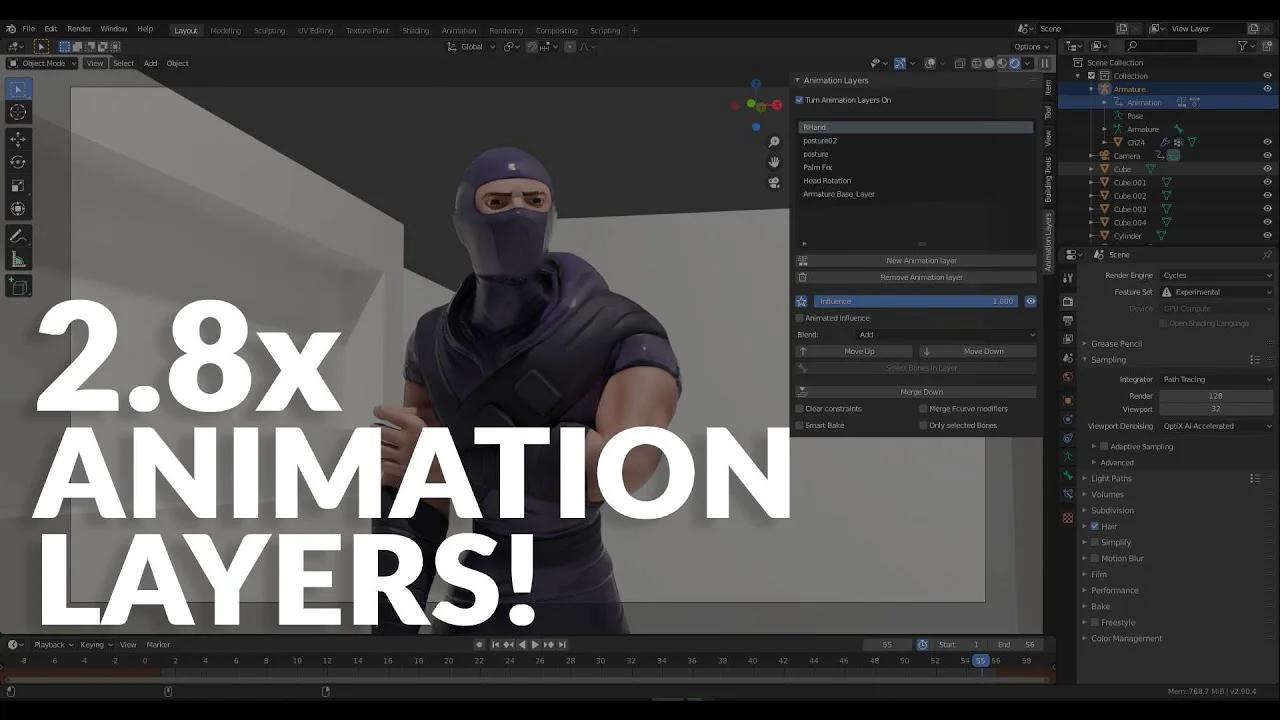The height and width of the screenshot is (720, 1280).
Task: Select the Armature object icon in the Outliner
Action: click(x=1106, y=89)
